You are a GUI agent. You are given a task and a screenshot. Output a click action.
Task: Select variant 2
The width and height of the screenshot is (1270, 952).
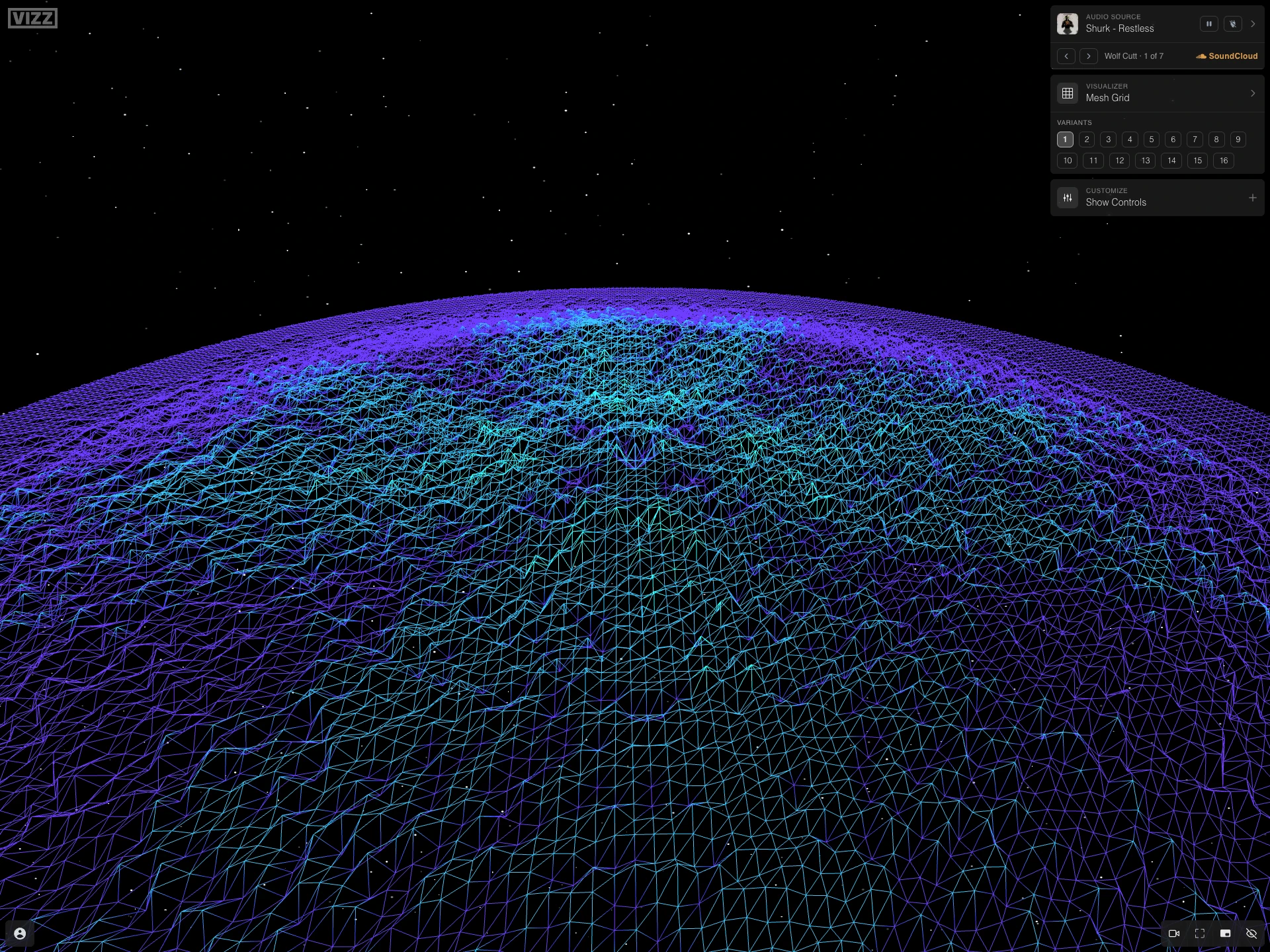1087,139
